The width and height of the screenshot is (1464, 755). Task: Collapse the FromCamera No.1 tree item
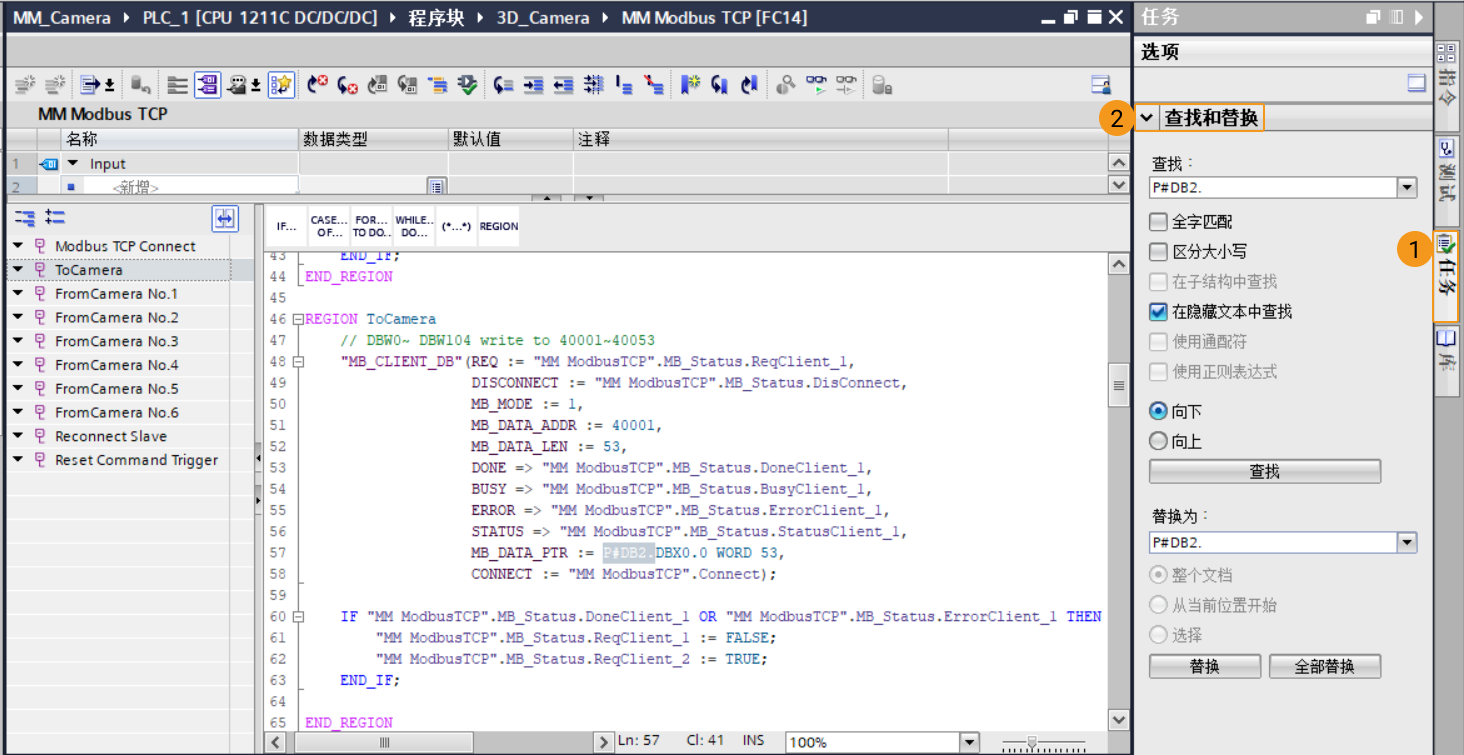click(x=16, y=293)
